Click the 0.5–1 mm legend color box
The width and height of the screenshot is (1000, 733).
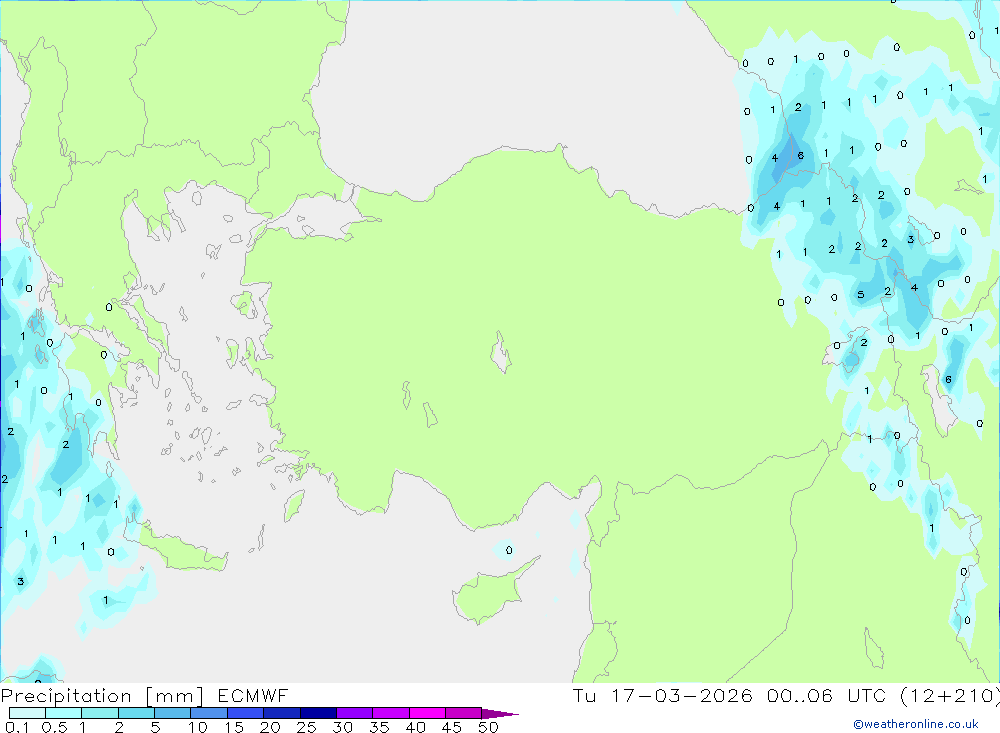pyautogui.click(x=64, y=713)
